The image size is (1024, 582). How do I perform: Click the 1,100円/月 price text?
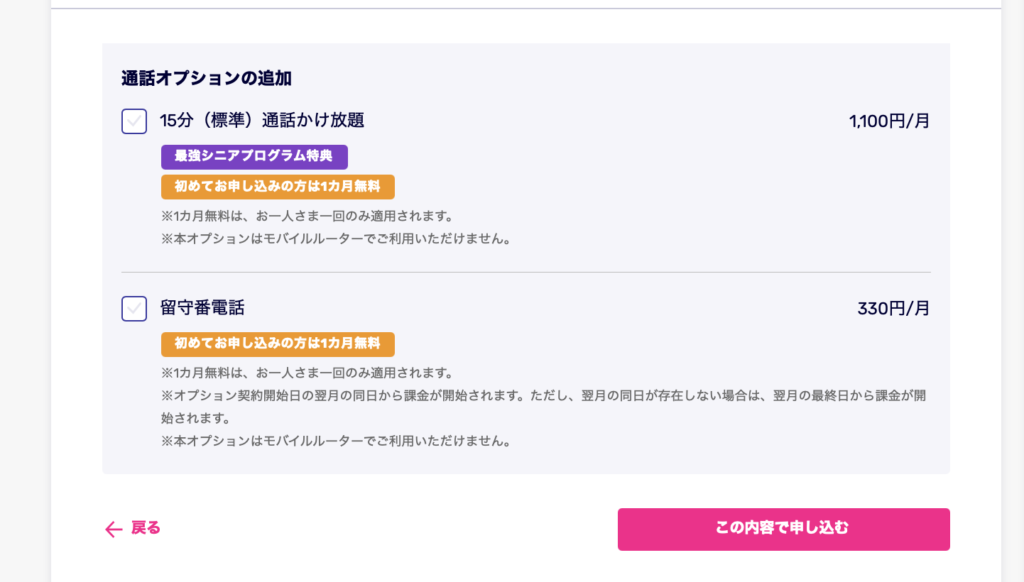tap(889, 122)
